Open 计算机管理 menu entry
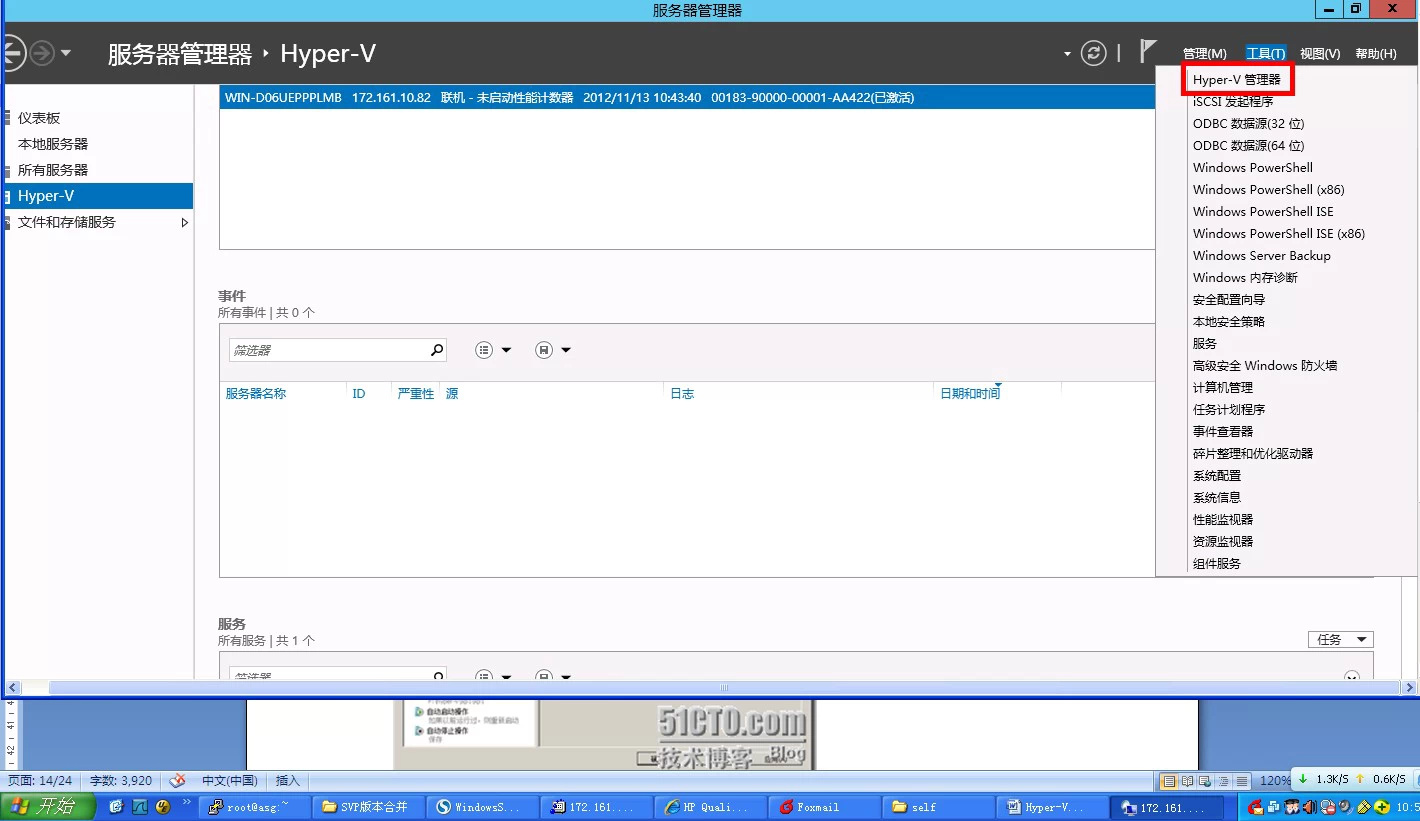The width and height of the screenshot is (1420, 821). (x=1223, y=388)
